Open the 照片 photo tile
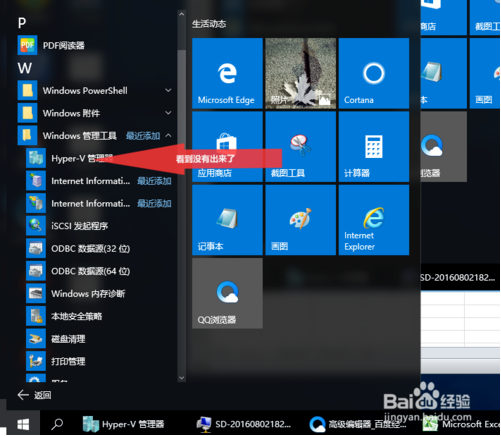Screen dimensions: 501x436 [301, 73]
